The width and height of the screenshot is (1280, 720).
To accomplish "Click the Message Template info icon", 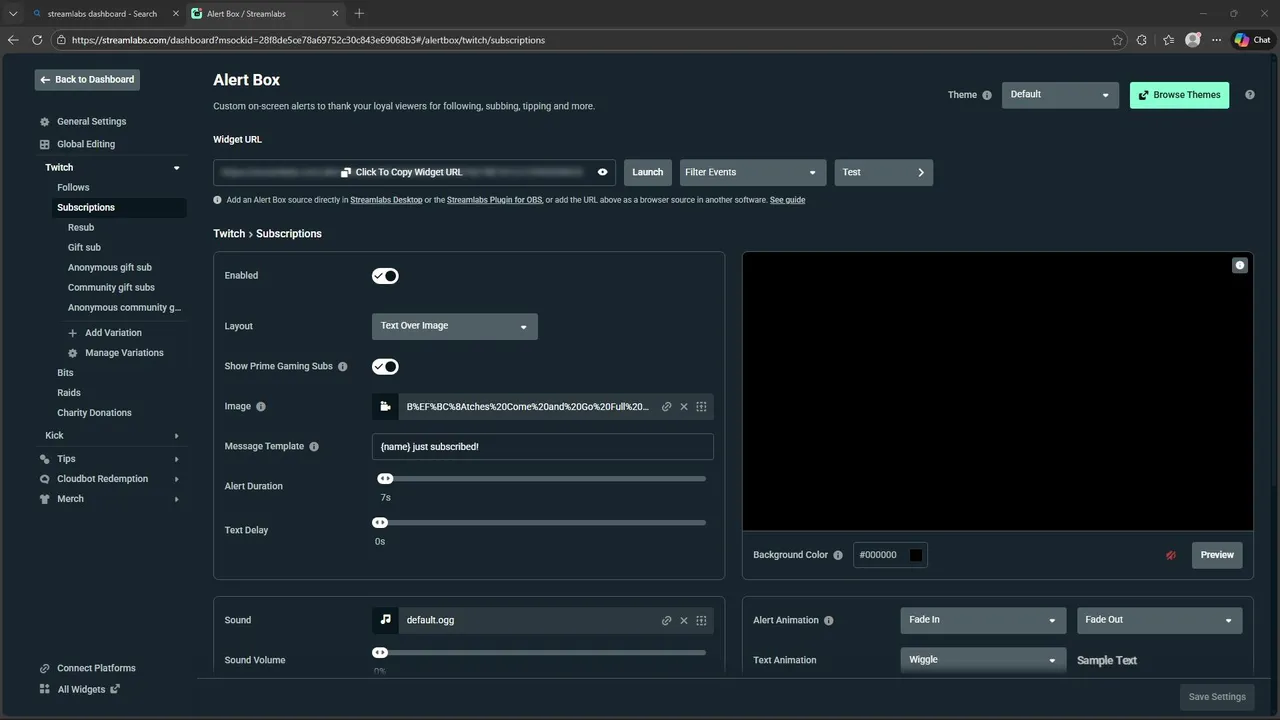I will (314, 447).
